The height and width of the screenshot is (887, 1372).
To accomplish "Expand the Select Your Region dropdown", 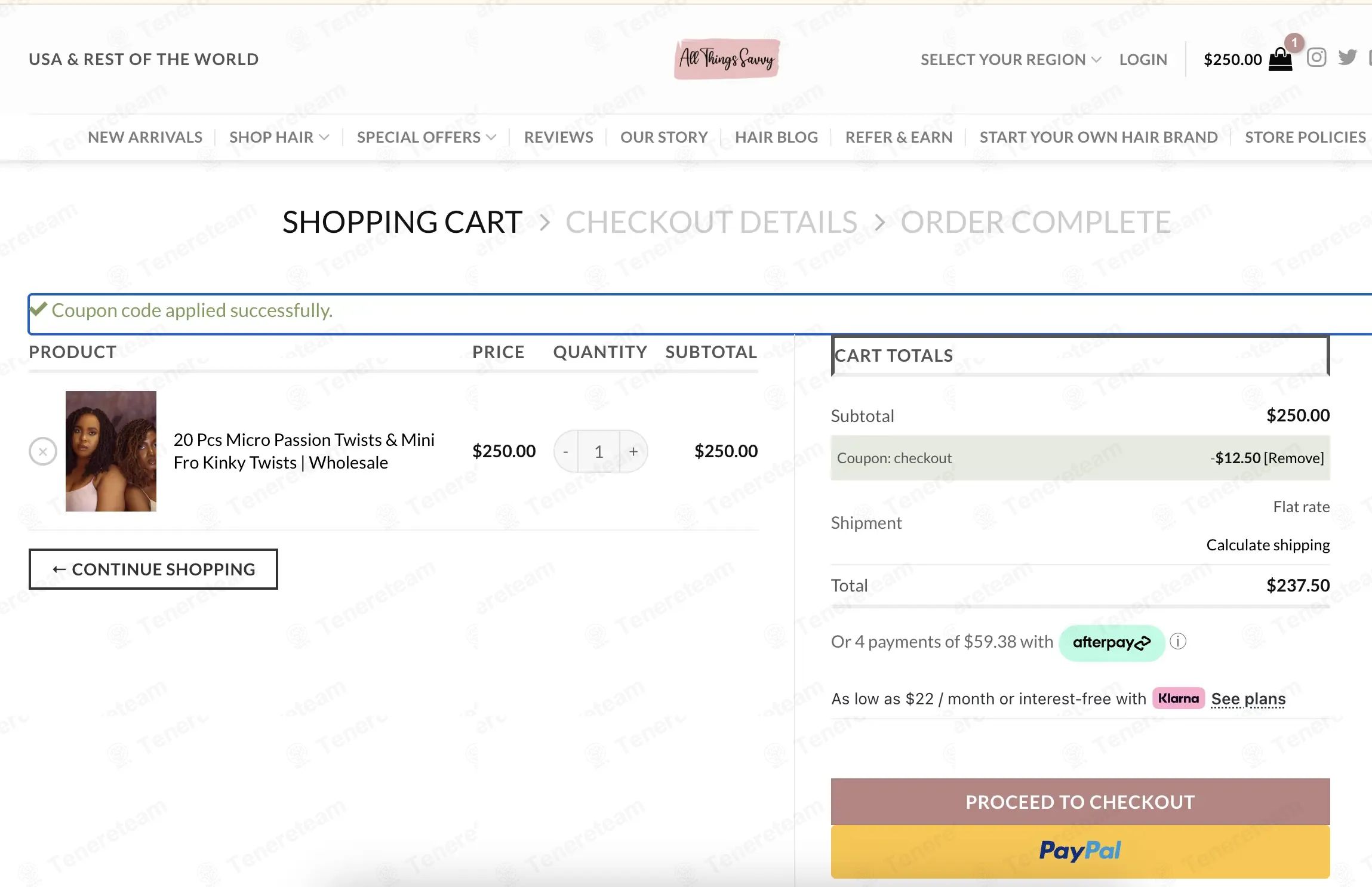I will (x=1011, y=60).
